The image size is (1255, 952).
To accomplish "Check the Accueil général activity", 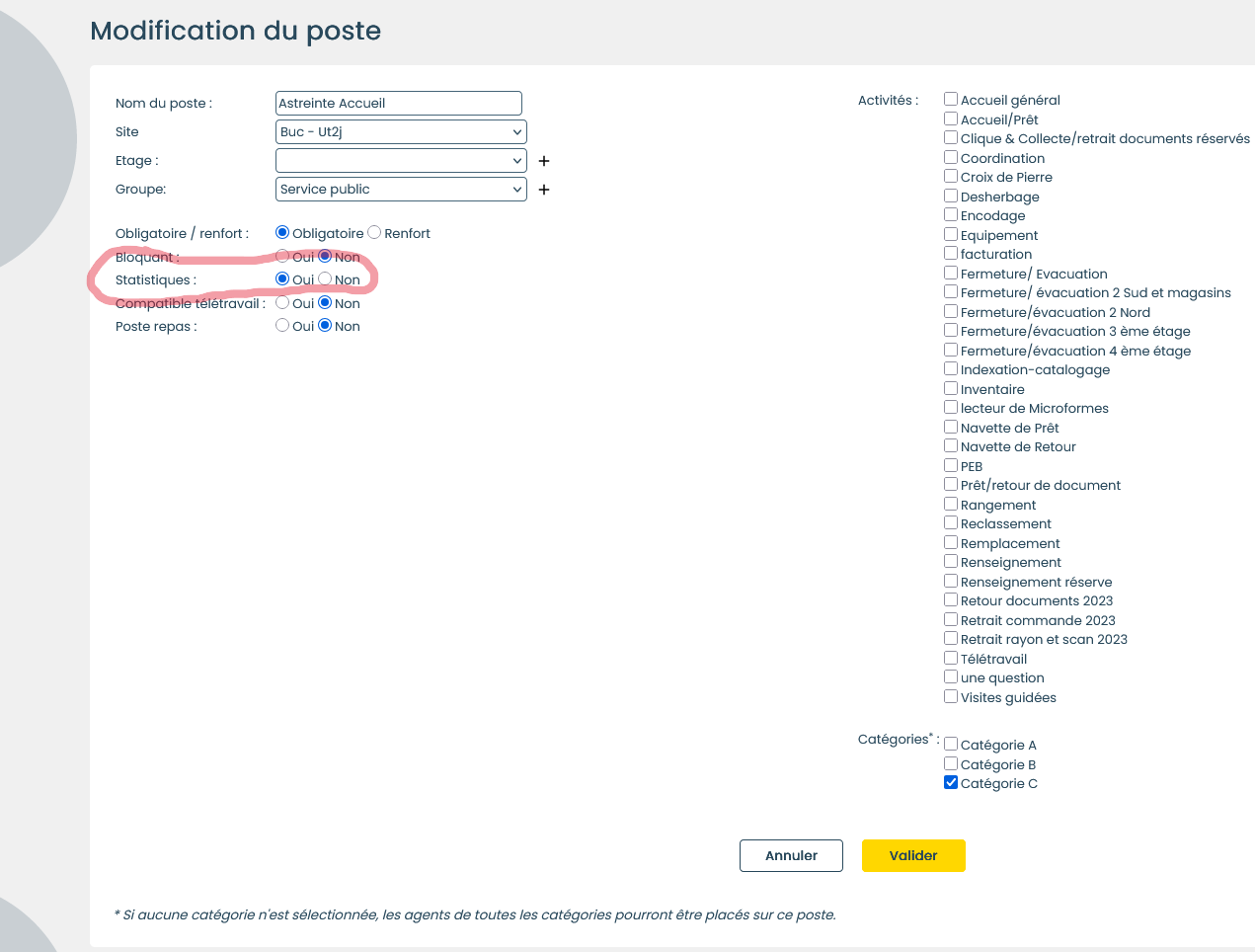I will point(951,100).
